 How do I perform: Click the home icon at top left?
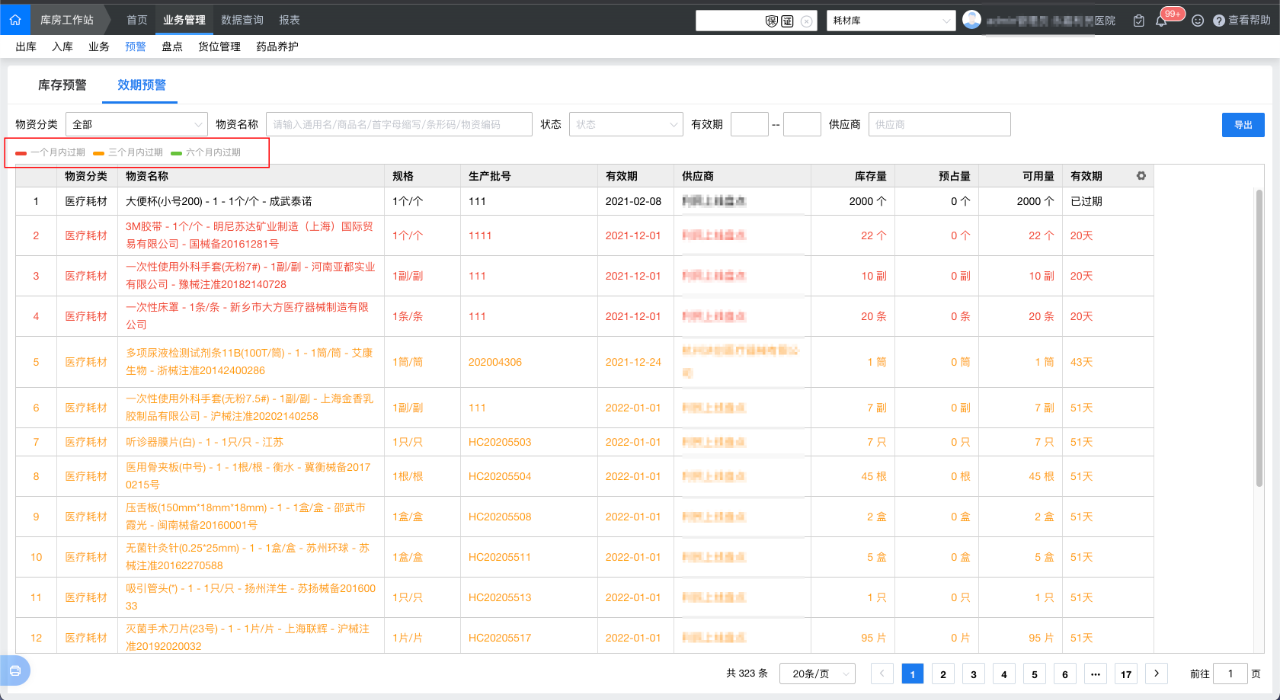coord(14,19)
